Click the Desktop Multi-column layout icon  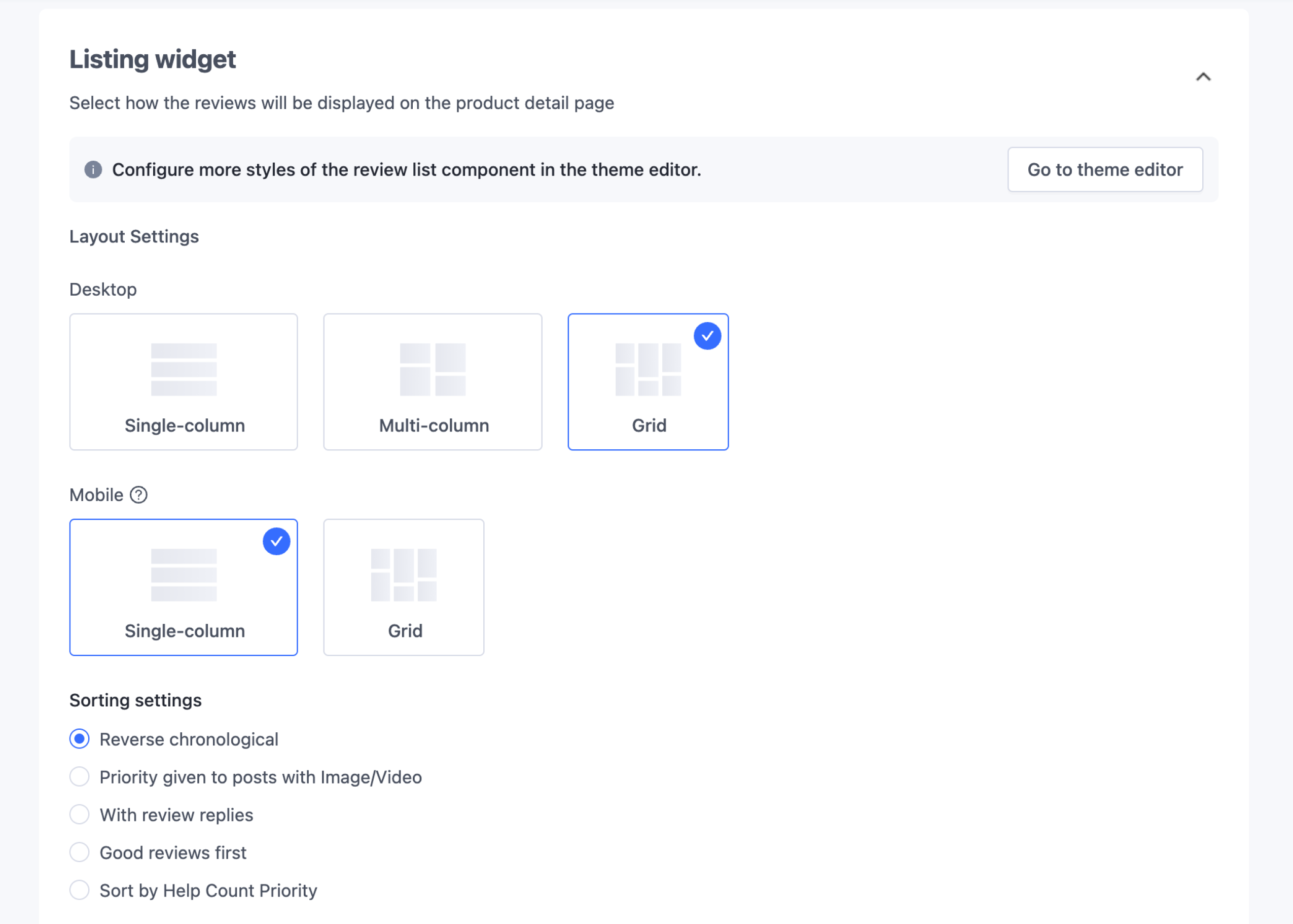click(x=433, y=369)
